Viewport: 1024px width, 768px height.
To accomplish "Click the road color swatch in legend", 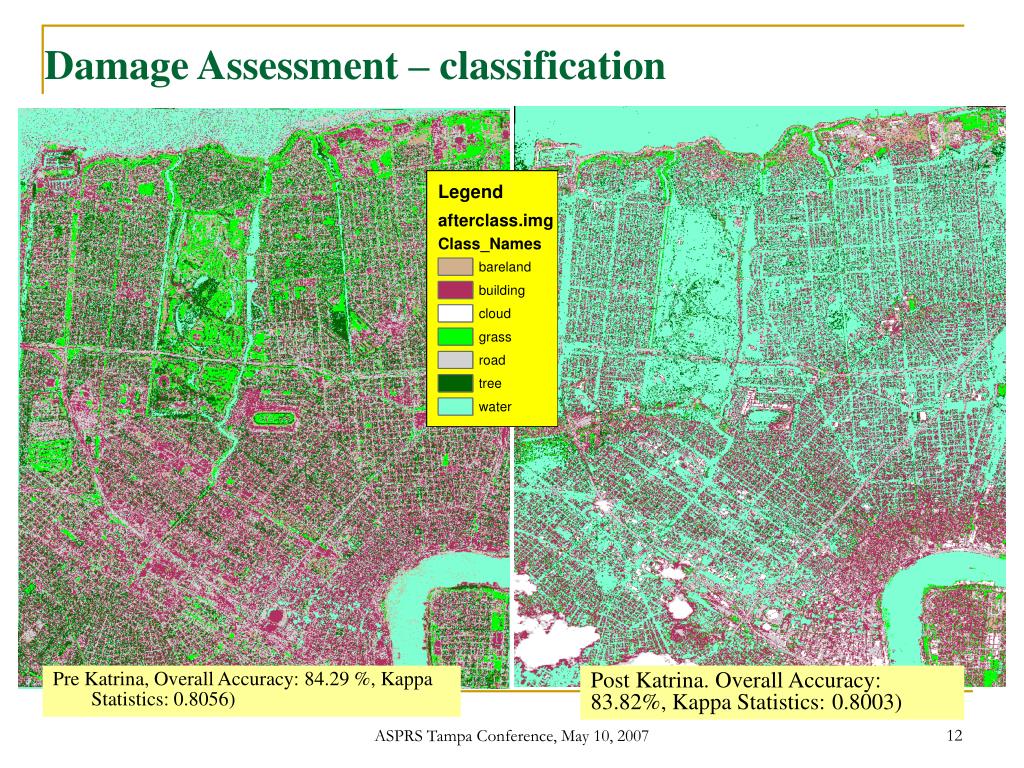I will point(455,360).
